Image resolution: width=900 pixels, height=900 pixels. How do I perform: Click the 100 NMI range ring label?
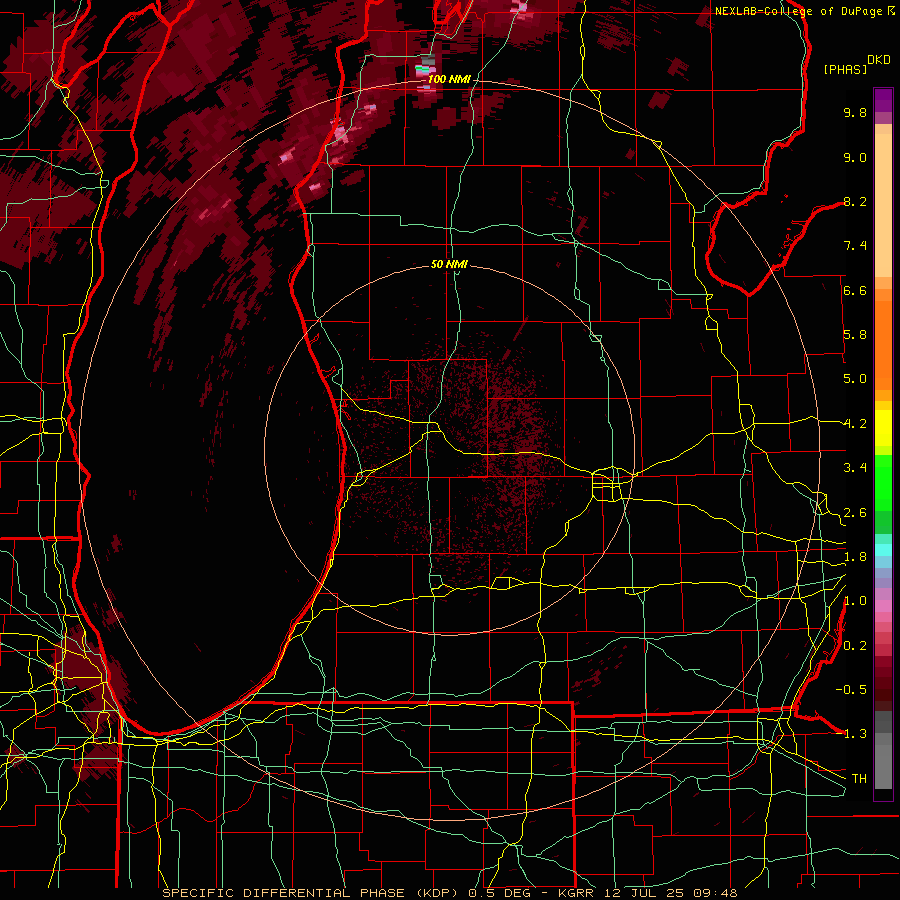pyautogui.click(x=449, y=79)
